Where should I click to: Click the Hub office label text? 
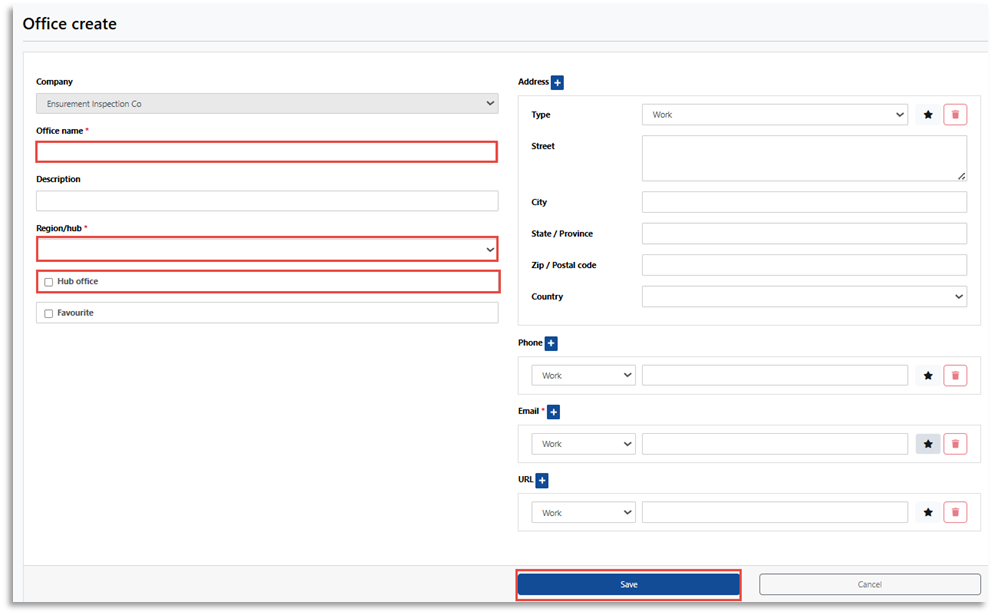click(x=78, y=282)
